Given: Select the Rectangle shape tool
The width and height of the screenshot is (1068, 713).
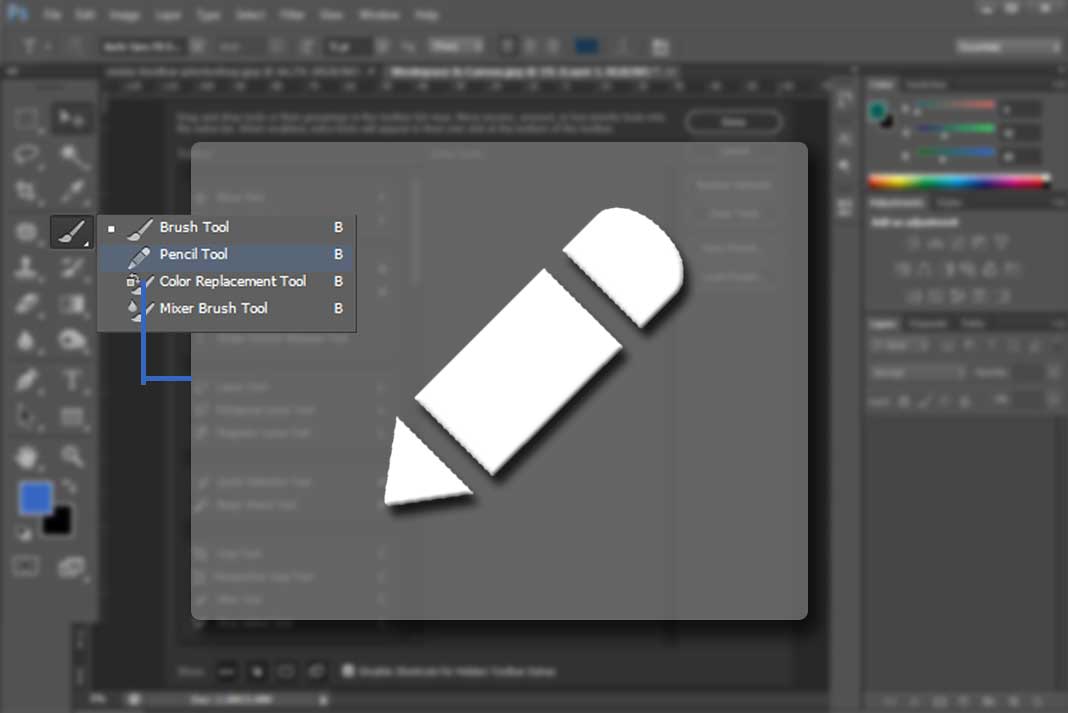Looking at the screenshot, I should tap(72, 416).
